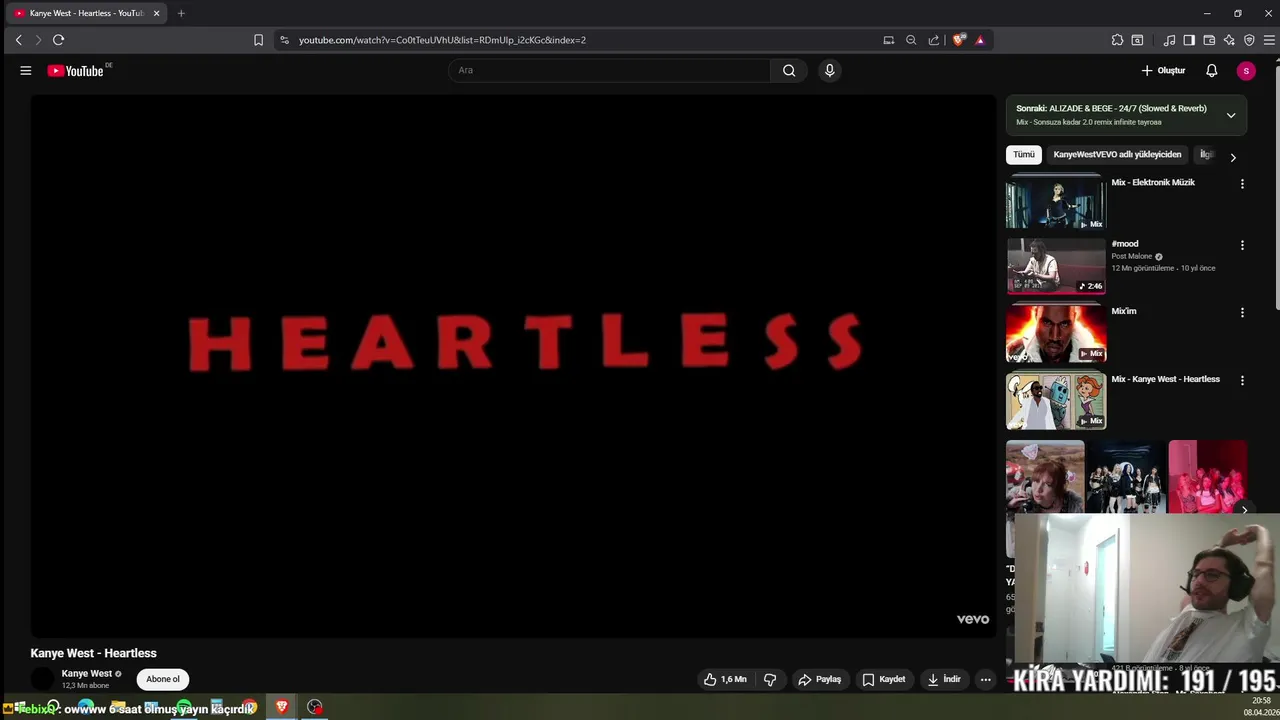Select the Tümü filter chip
This screenshot has height=720, width=1280.
pyautogui.click(x=1024, y=155)
